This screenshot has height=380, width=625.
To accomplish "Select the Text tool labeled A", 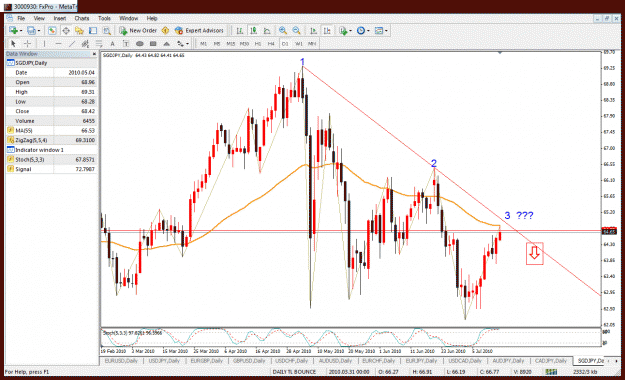I will 112,43.
